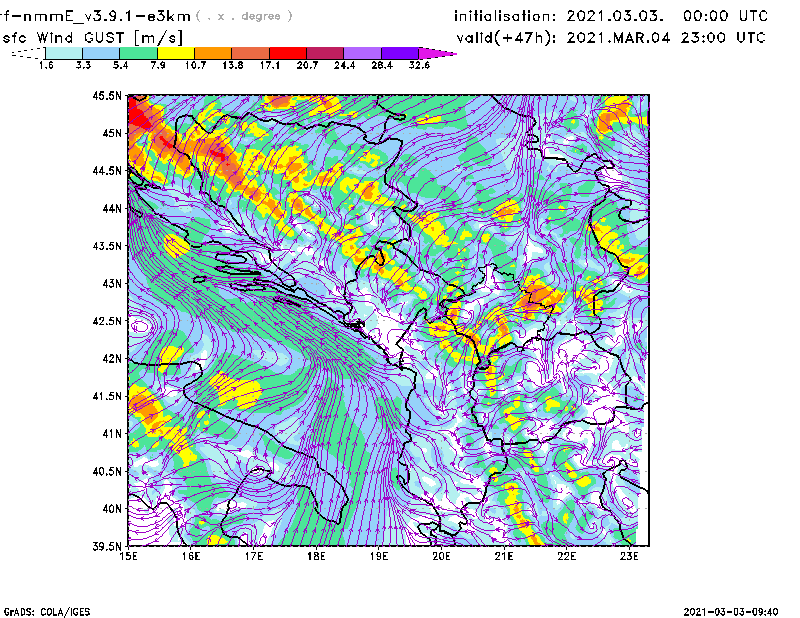Click the bright red legend swatch (17.1–20.7)
This screenshot has width=800, height=618.
pos(288,53)
